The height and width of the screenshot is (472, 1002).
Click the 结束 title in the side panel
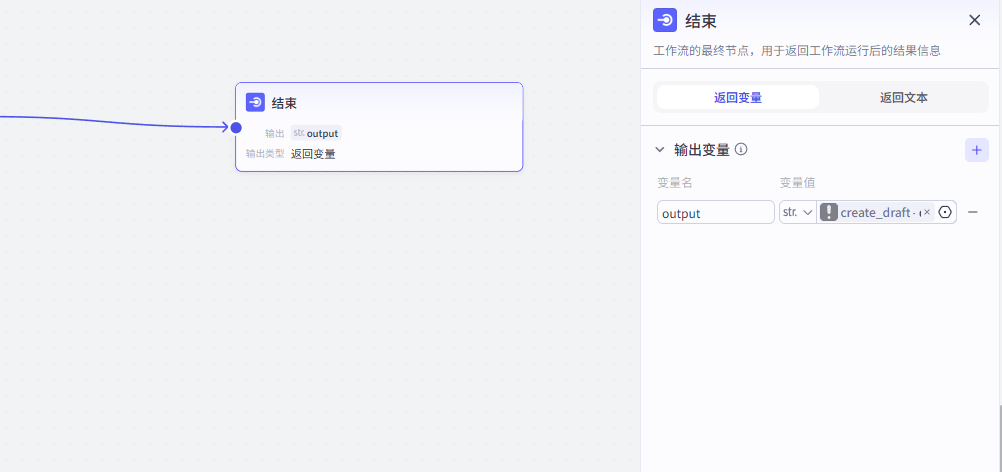click(700, 21)
